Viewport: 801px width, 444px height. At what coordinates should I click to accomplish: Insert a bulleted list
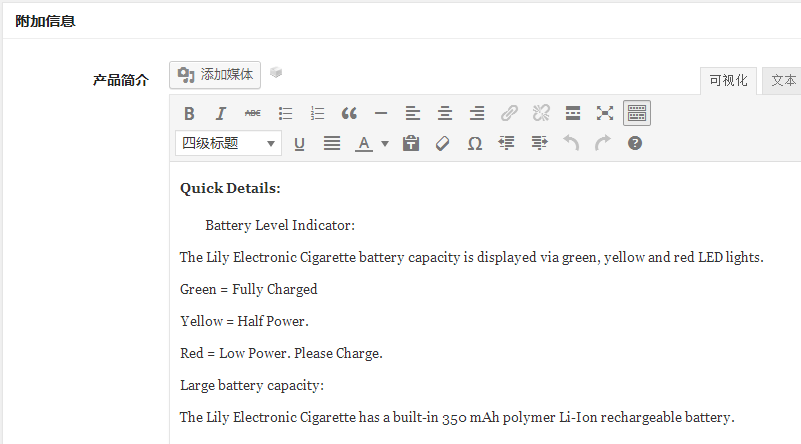285,113
